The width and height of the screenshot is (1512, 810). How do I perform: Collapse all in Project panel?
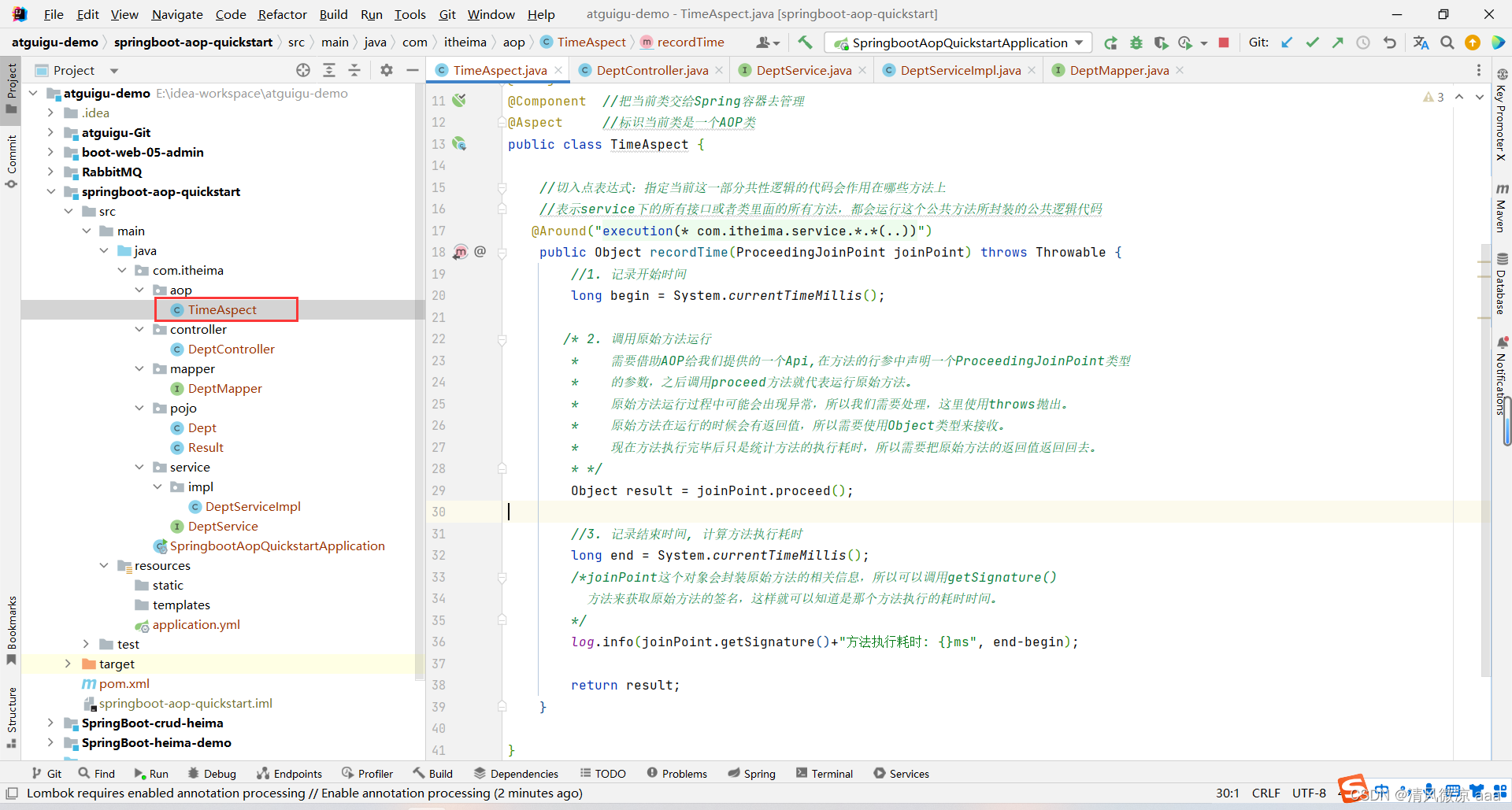[x=354, y=70]
